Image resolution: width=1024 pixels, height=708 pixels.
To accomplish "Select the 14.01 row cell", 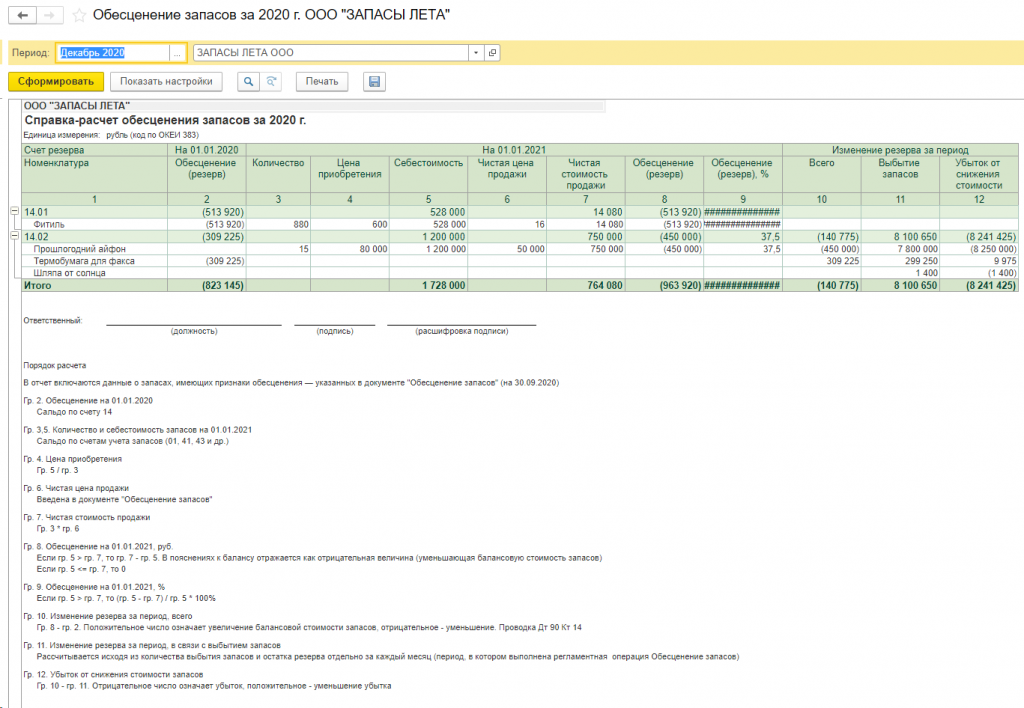I will click(x=94, y=212).
